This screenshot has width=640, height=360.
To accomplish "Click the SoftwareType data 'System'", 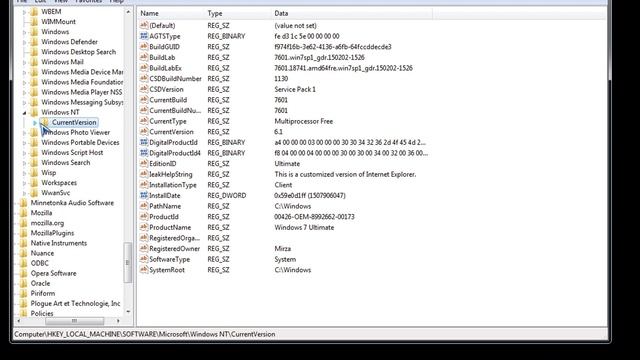I will [x=285, y=259].
